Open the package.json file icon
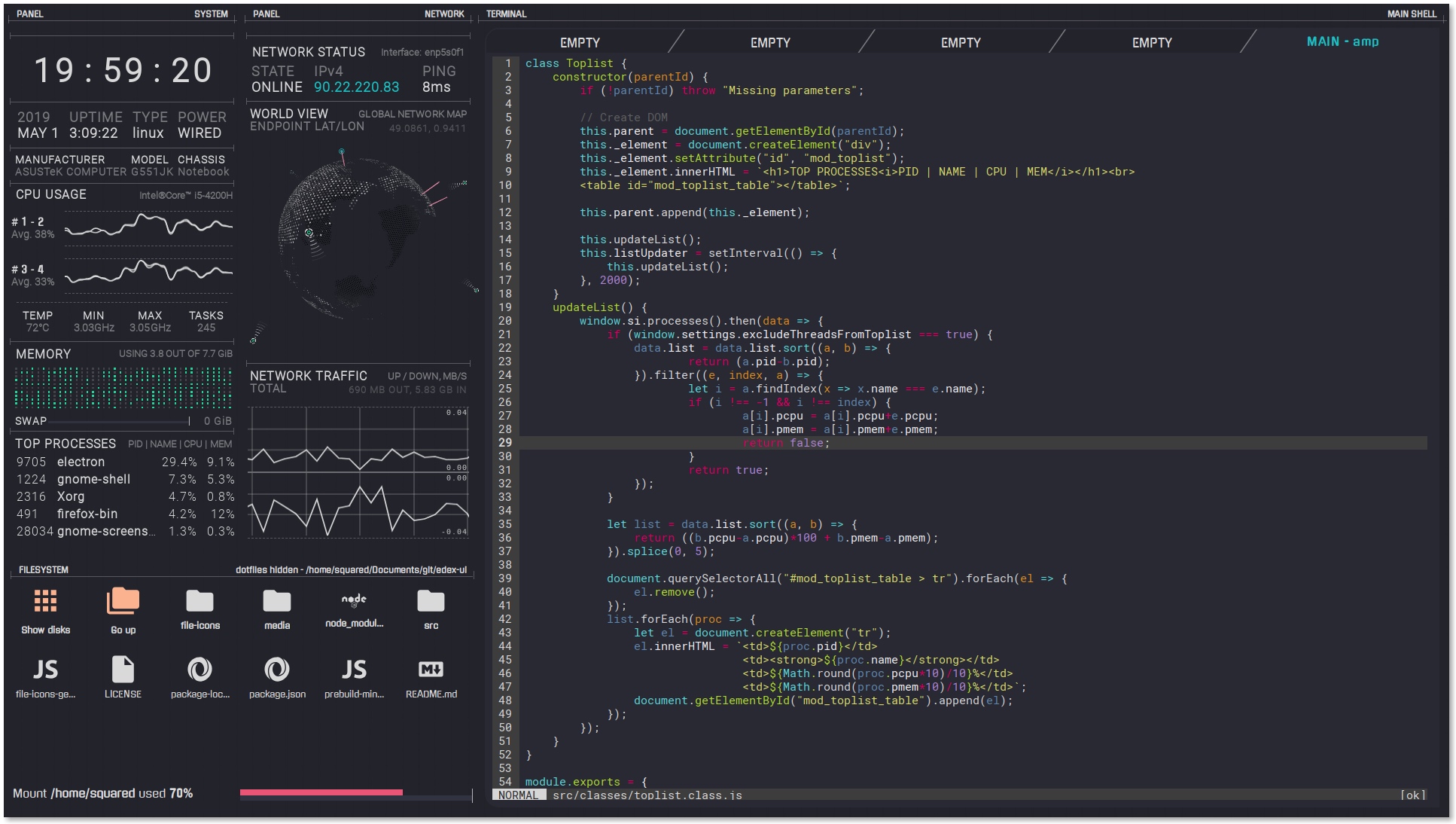 276,670
